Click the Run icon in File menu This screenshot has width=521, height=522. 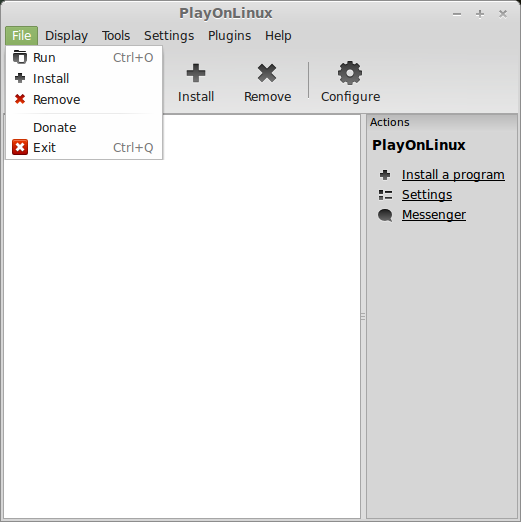(x=20, y=57)
